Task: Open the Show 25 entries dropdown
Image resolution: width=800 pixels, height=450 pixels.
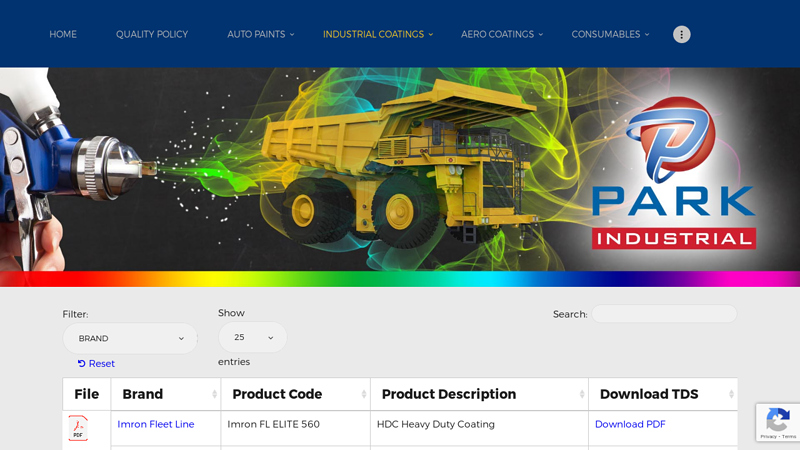Action: 253,337
